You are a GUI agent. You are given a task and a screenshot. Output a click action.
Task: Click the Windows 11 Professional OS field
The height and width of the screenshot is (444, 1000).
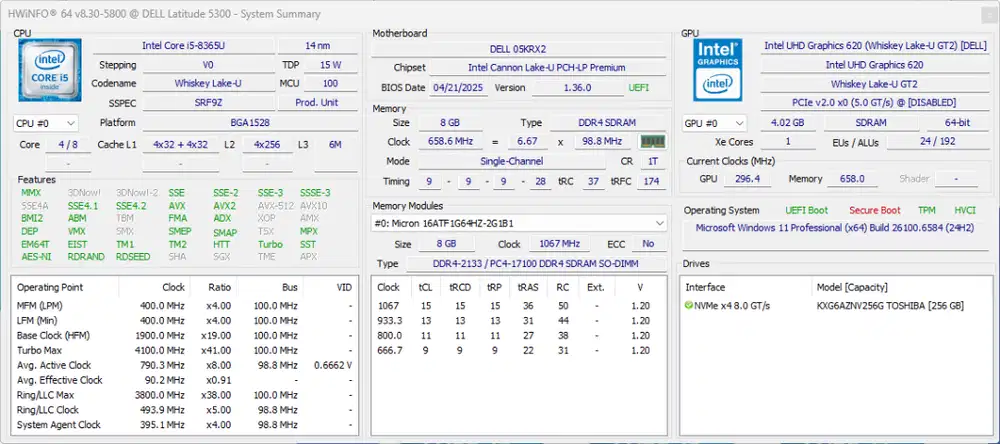pos(837,228)
